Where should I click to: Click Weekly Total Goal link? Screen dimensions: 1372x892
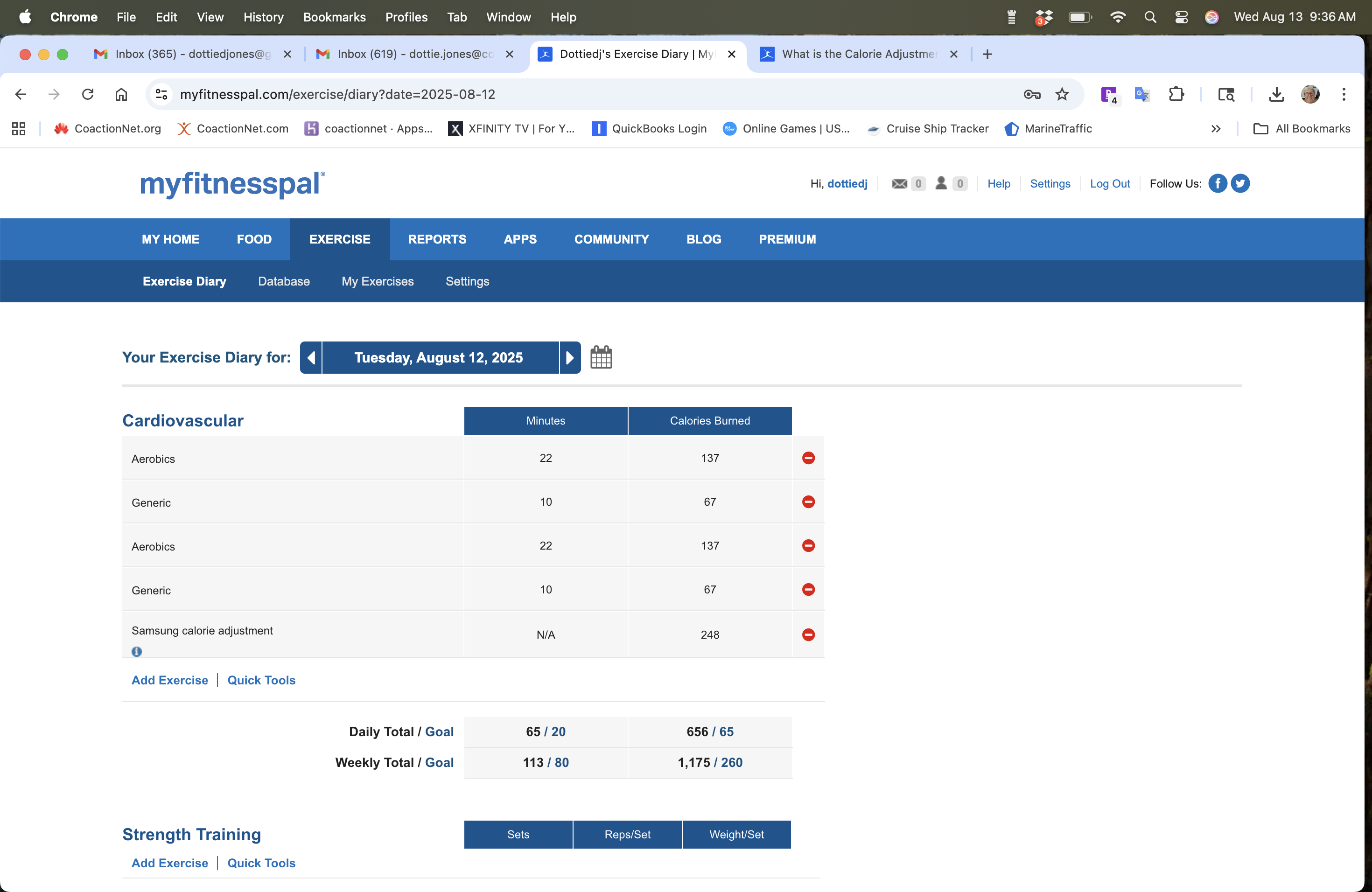point(439,762)
